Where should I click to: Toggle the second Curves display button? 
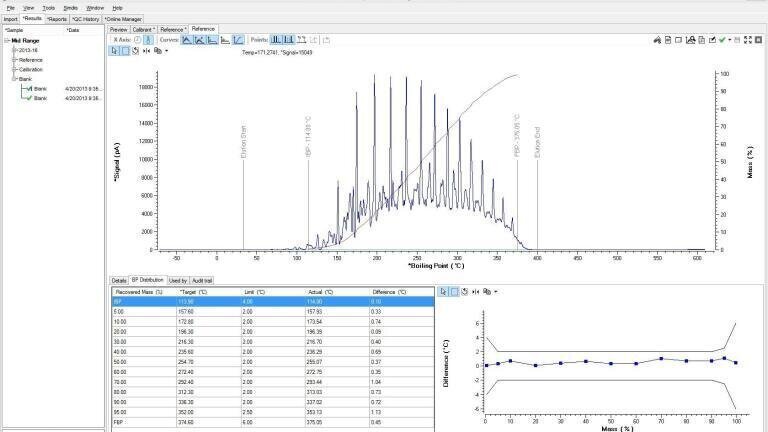tap(199, 40)
